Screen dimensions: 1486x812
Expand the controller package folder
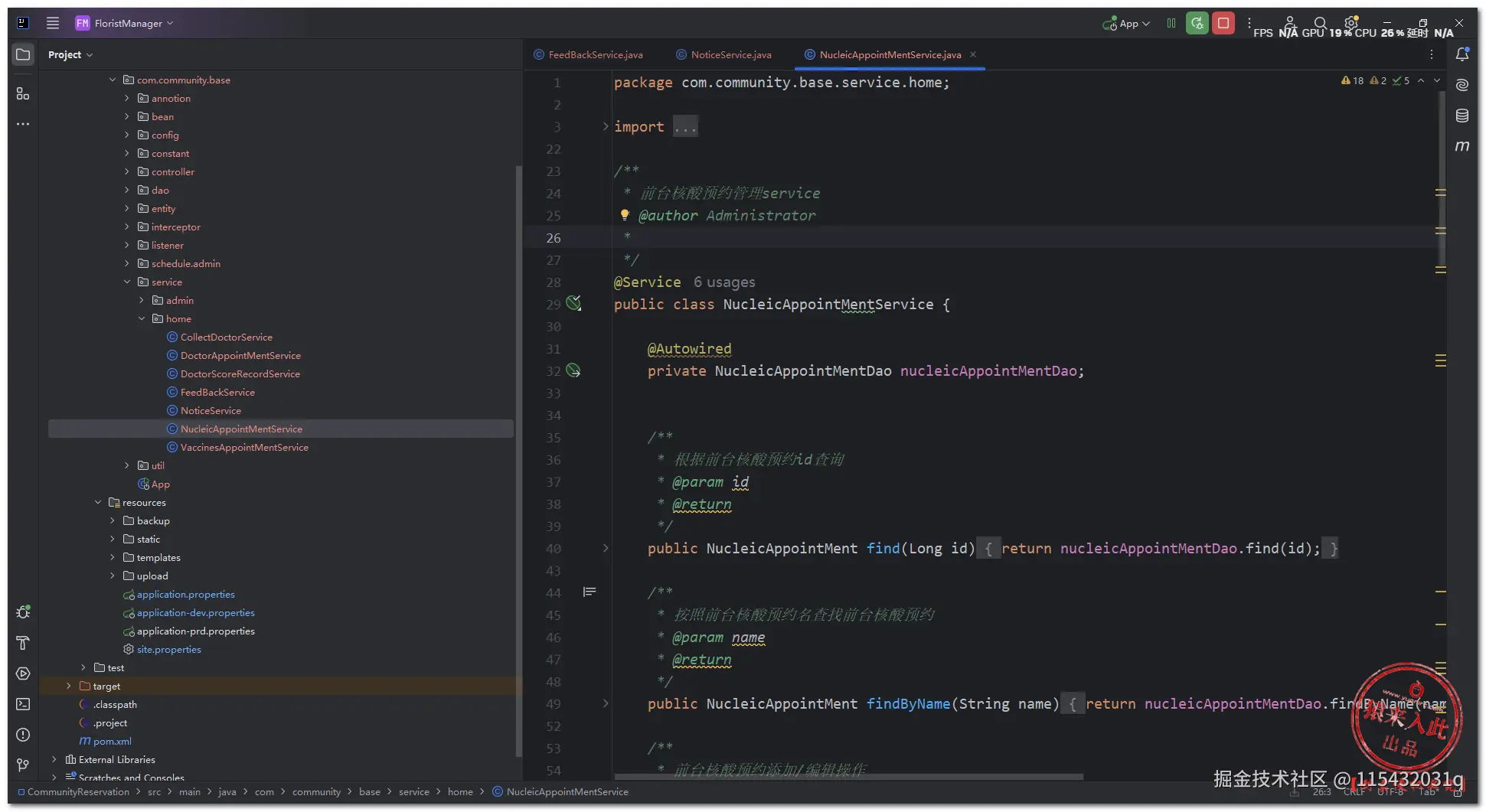pyautogui.click(x=127, y=172)
